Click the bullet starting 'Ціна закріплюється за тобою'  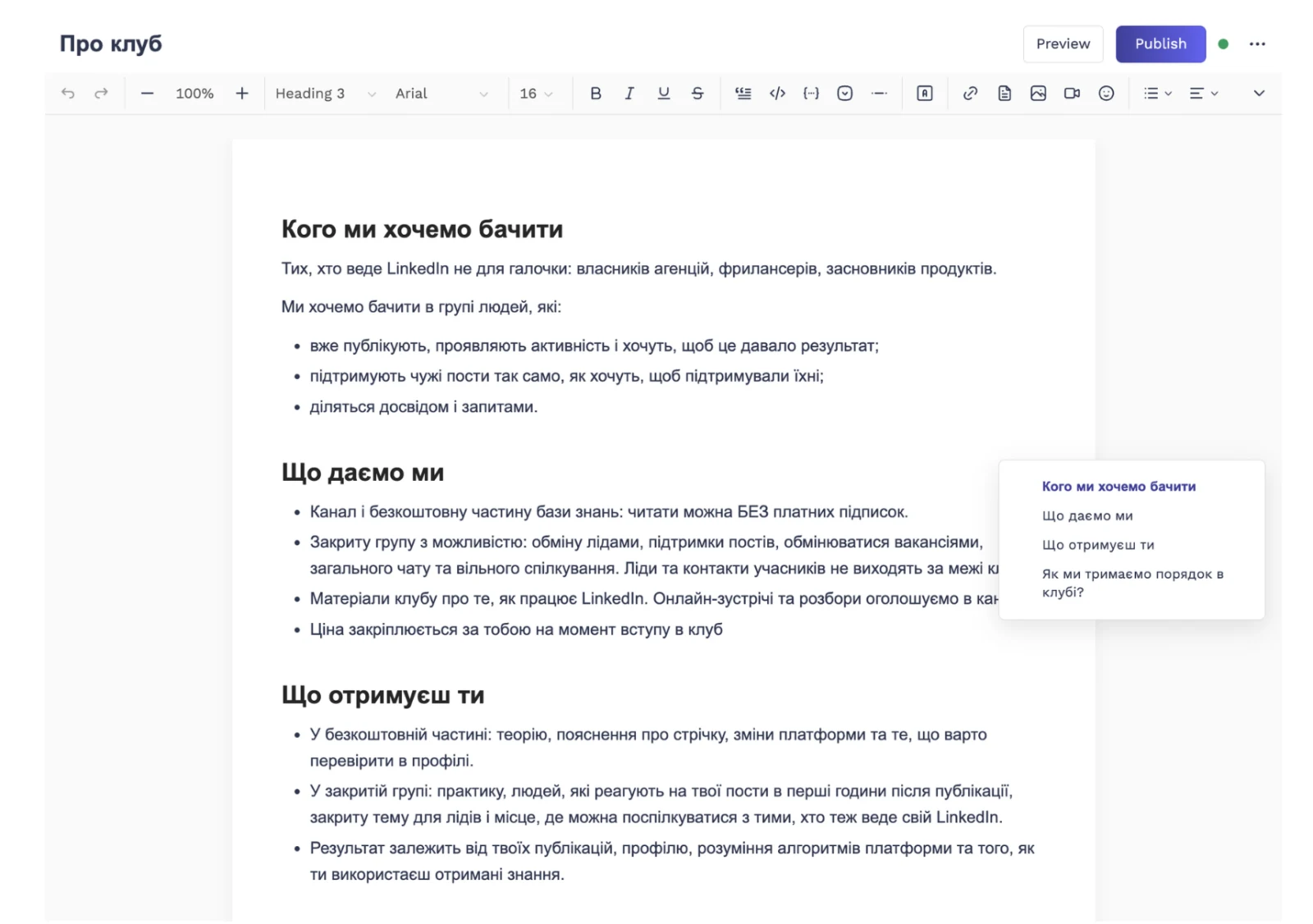click(516, 629)
